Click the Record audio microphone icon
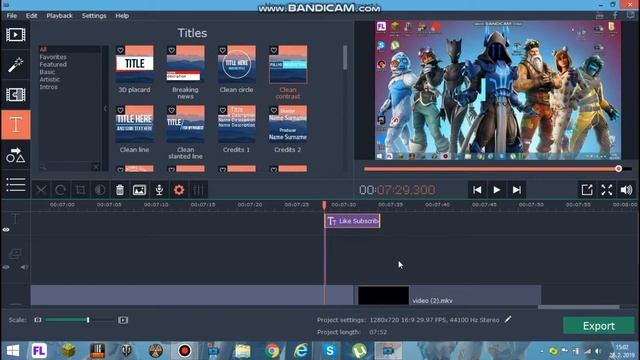This screenshot has width=640, height=360. 159,190
